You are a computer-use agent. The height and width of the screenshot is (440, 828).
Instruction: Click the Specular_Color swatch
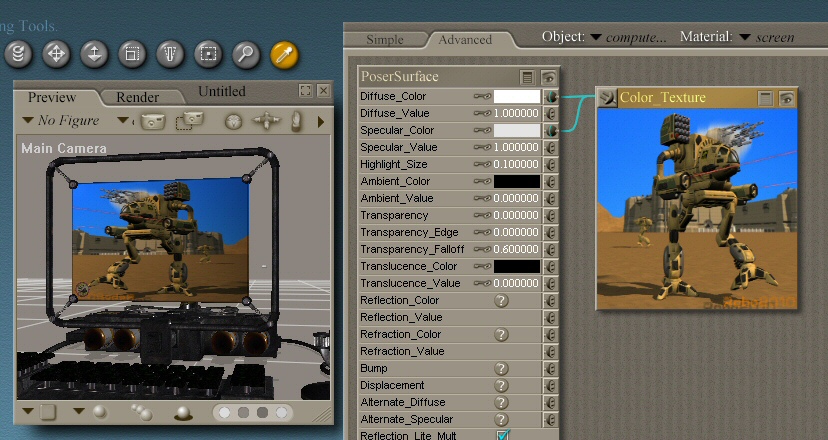click(x=517, y=130)
